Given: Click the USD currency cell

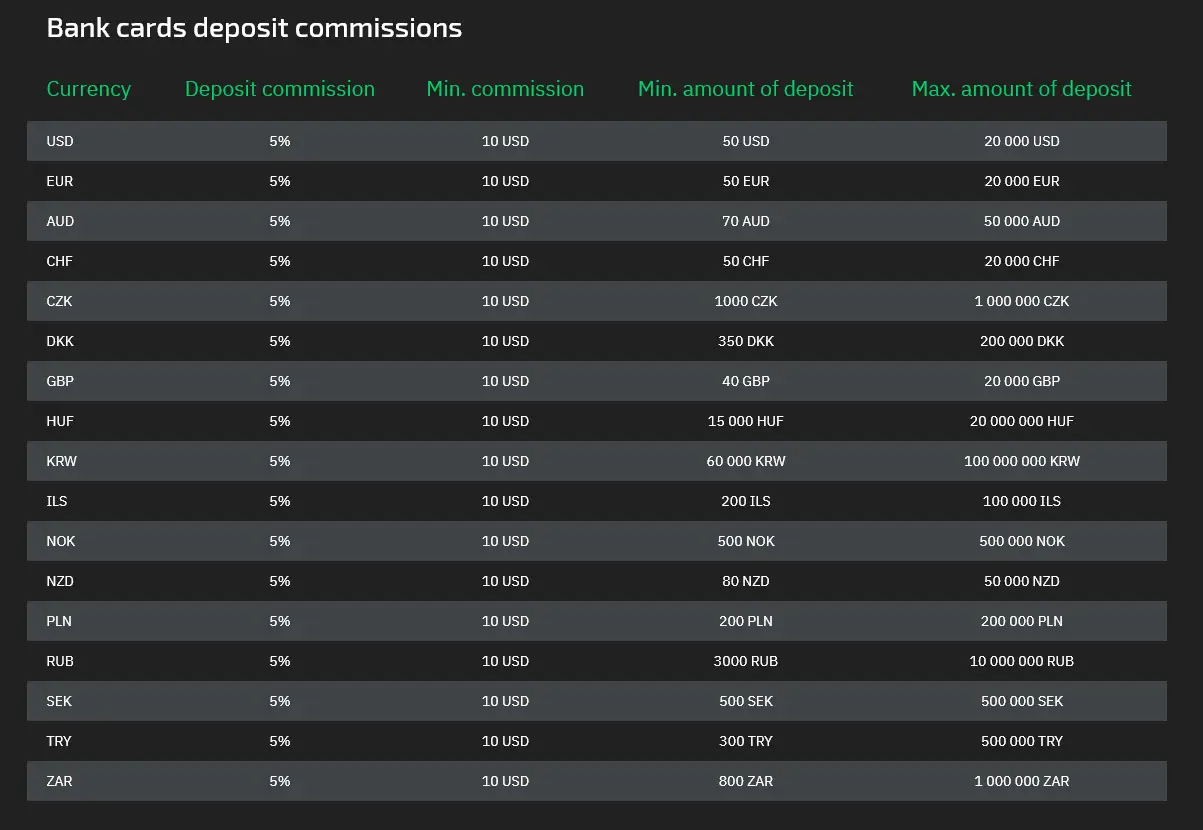Looking at the screenshot, I should pyautogui.click(x=60, y=141).
